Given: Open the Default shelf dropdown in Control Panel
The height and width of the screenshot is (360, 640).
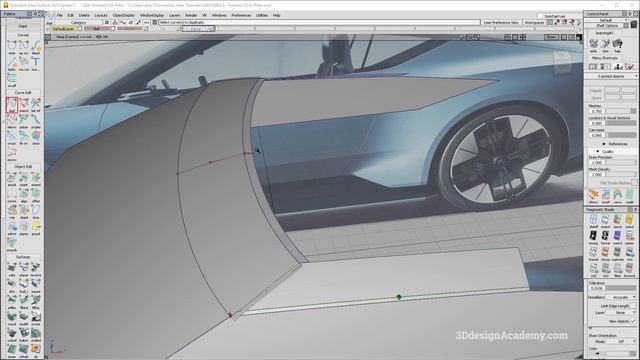Looking at the screenshot, I should coord(607,20).
